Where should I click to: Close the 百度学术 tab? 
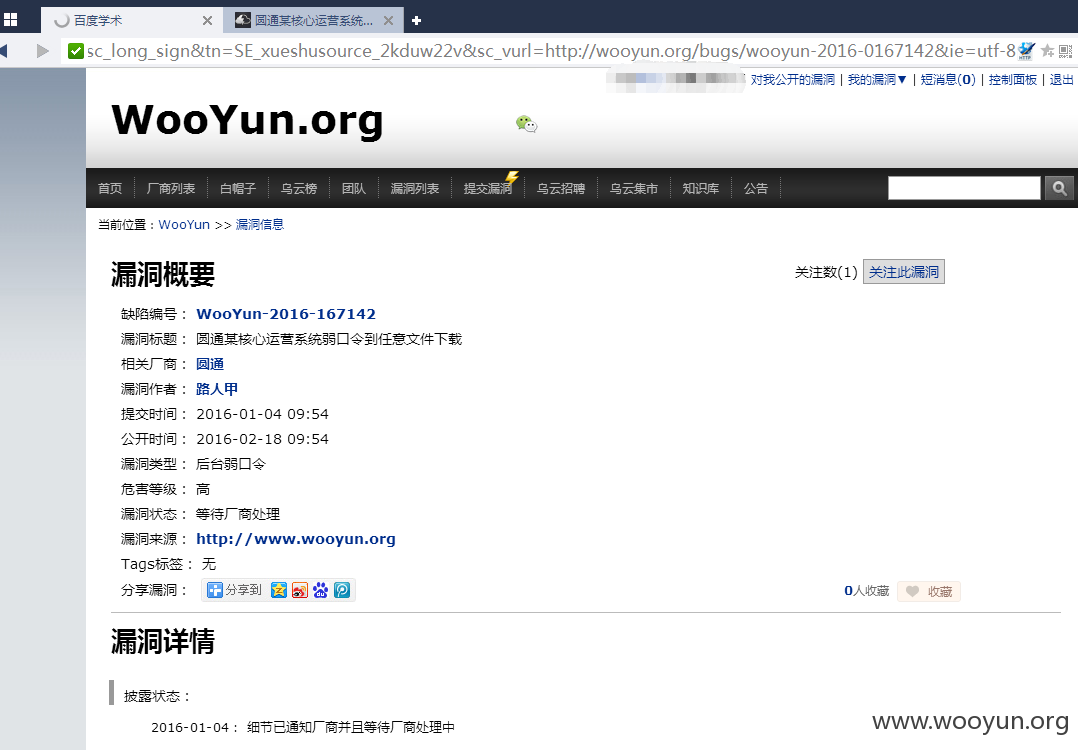(207, 21)
